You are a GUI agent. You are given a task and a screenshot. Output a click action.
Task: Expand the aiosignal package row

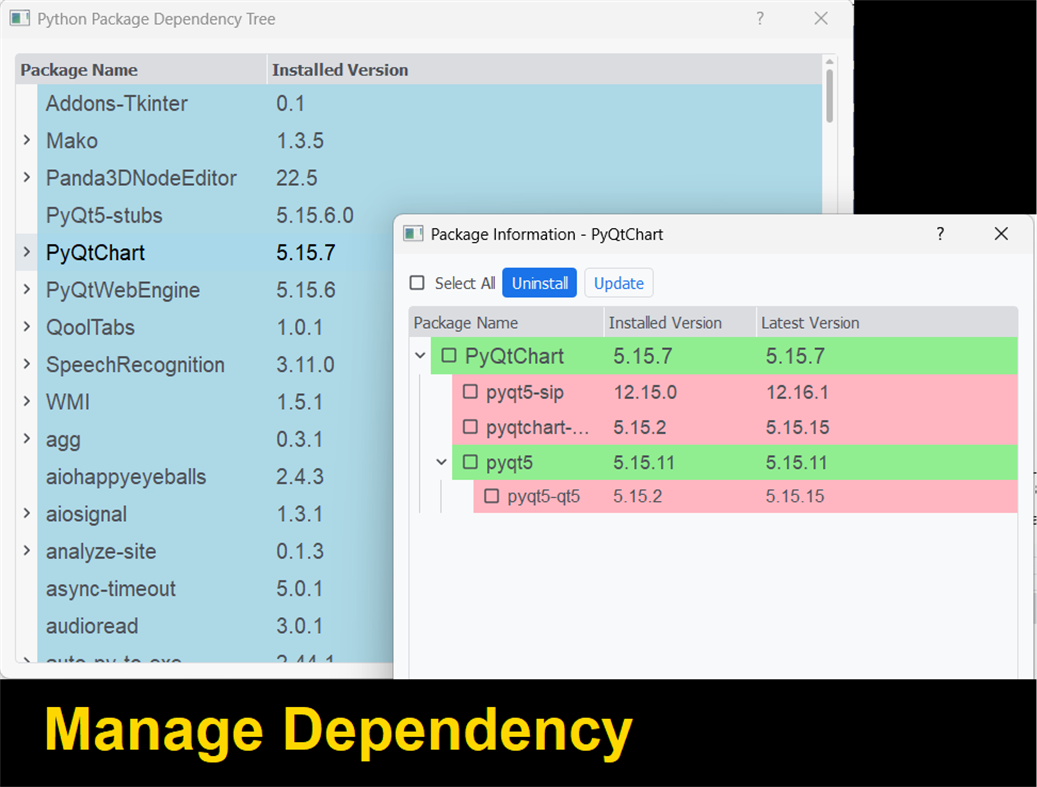(x=26, y=513)
